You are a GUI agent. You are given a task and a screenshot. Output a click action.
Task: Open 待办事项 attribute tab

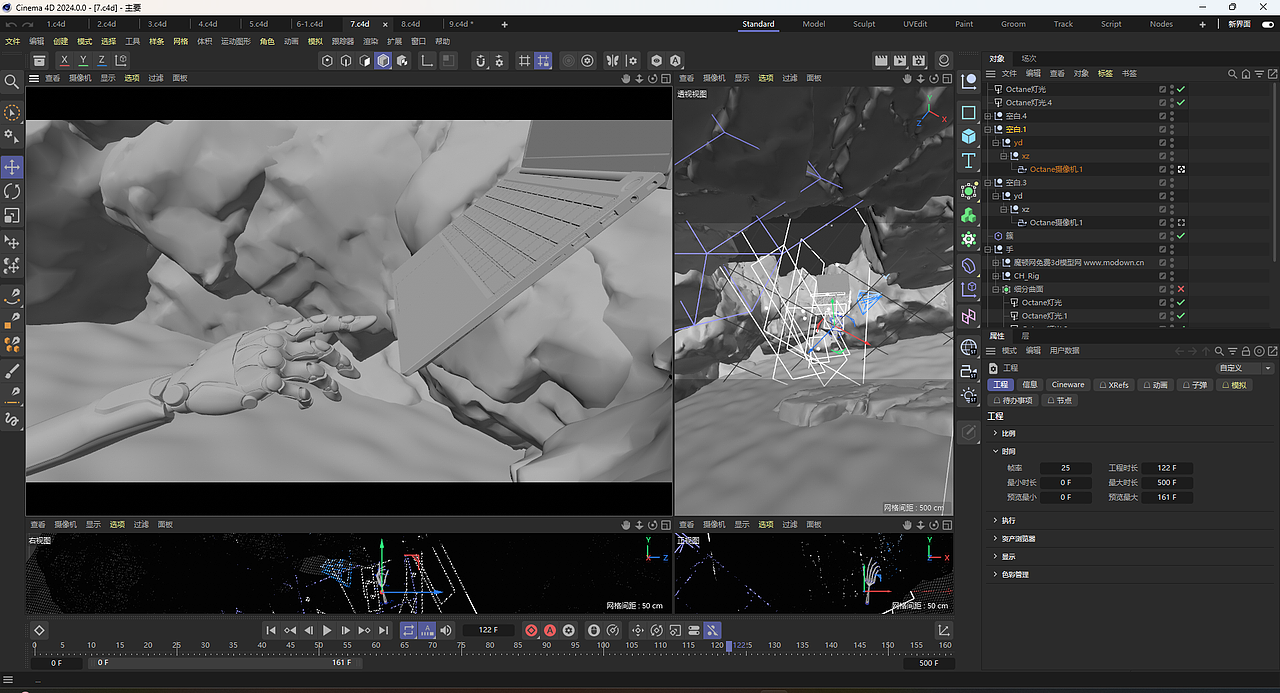pyautogui.click(x=1013, y=400)
